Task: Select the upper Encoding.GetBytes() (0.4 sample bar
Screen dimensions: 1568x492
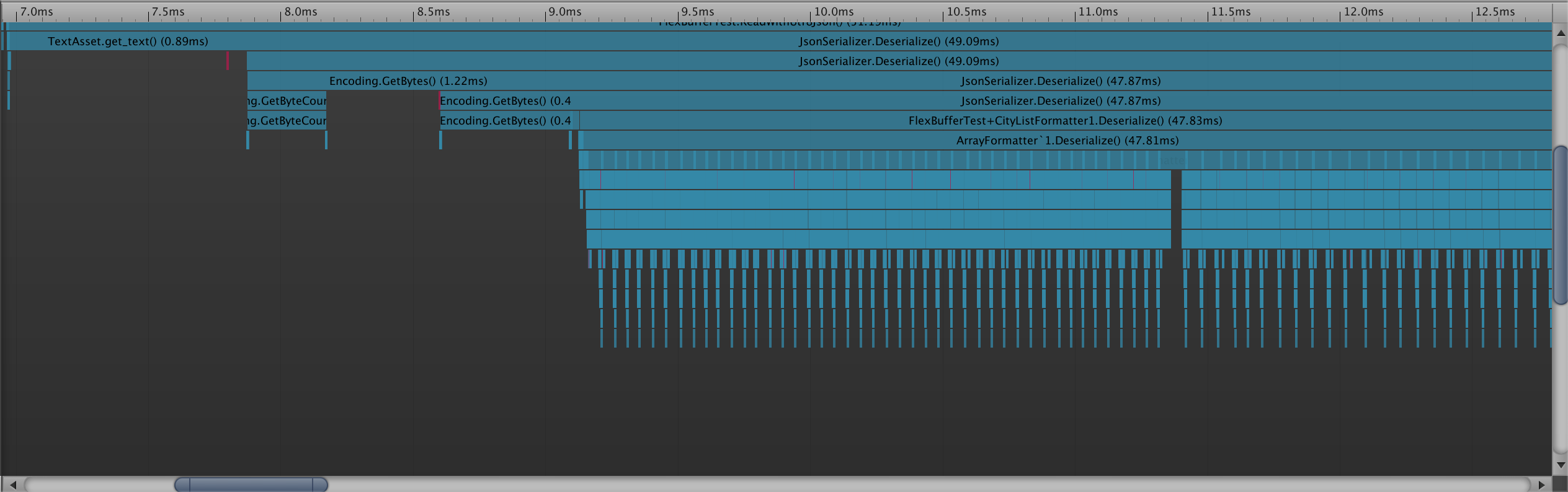Action: coord(506,101)
